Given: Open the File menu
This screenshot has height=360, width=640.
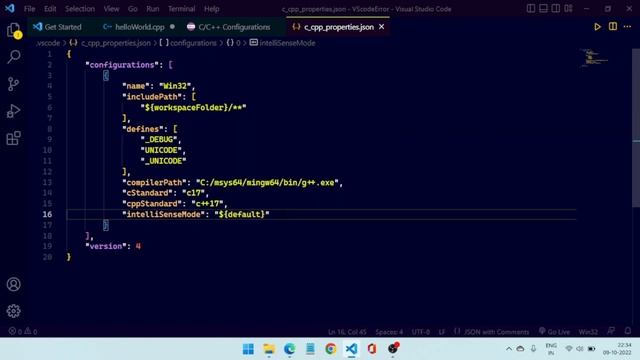Looking at the screenshot, I should click(29, 9).
